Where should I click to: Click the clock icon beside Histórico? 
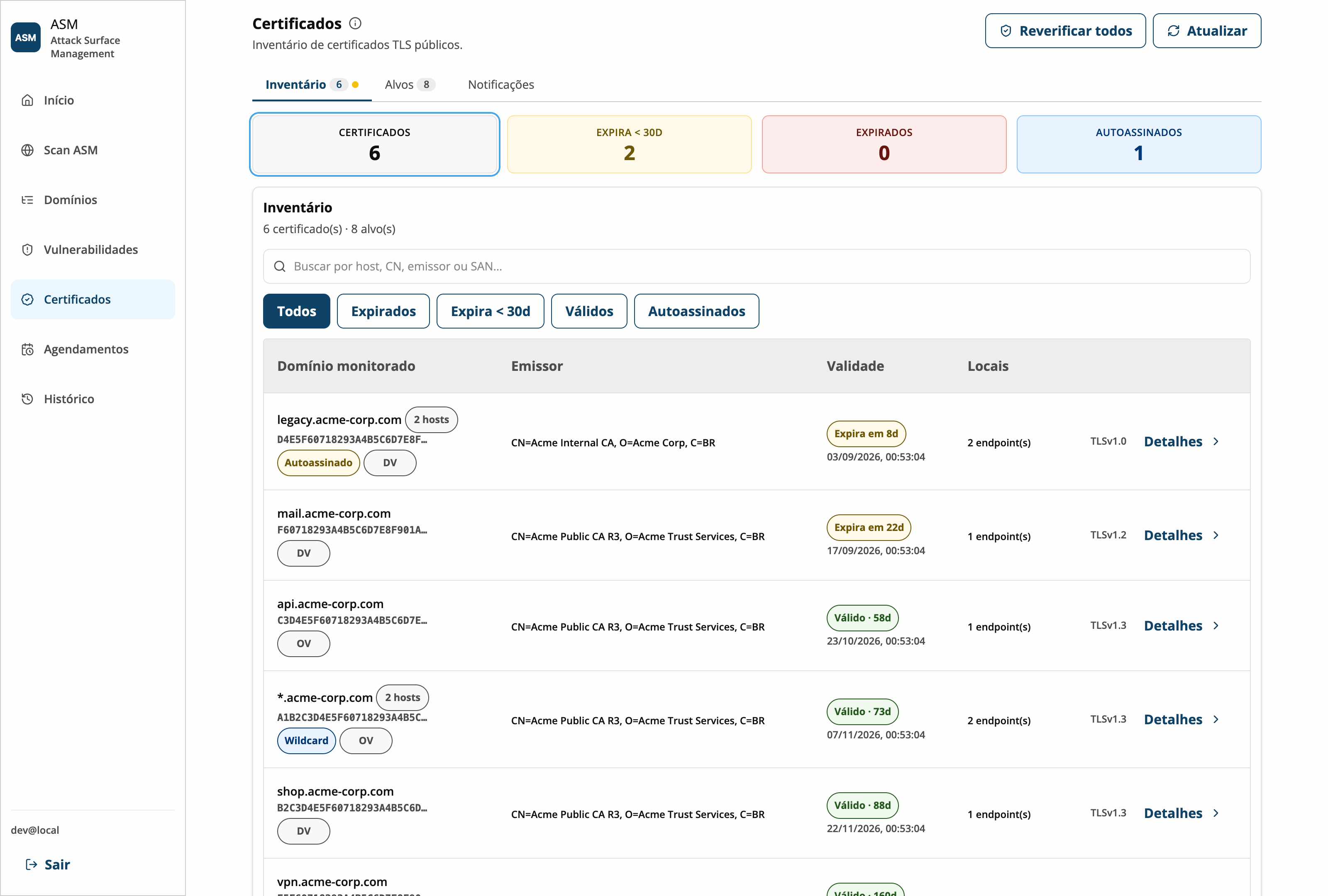27,399
